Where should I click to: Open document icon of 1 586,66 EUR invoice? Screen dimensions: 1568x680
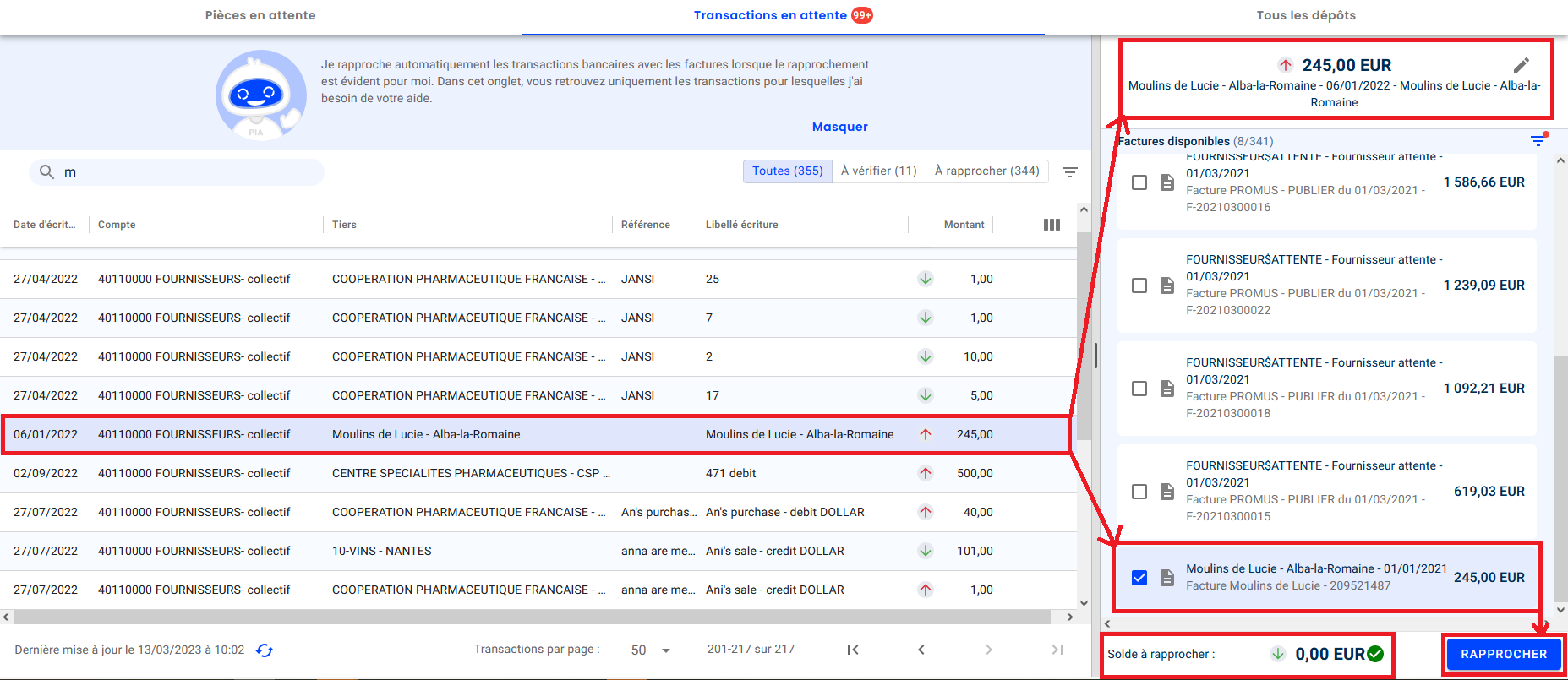1167,182
